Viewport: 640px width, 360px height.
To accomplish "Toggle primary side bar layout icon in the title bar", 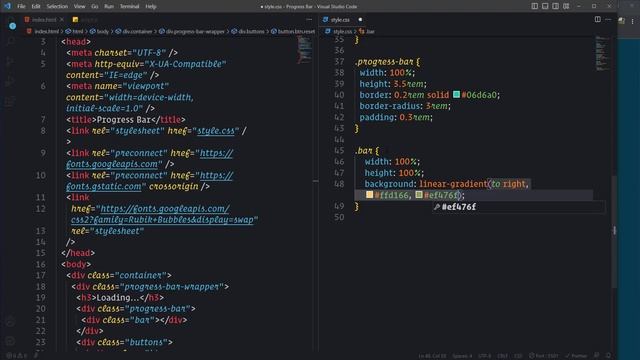I will 535,6.
